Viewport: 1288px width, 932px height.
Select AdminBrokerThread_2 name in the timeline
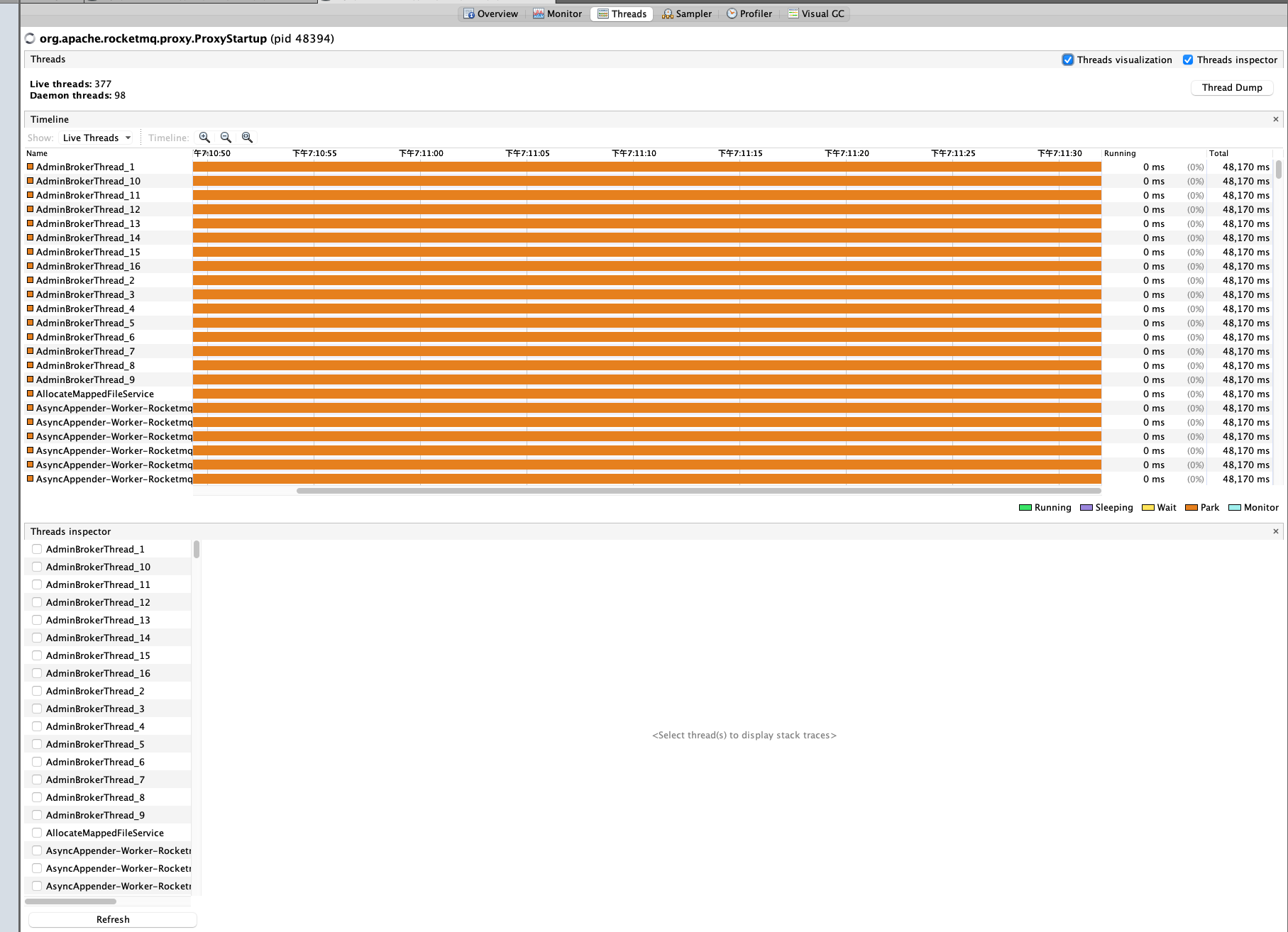(85, 280)
